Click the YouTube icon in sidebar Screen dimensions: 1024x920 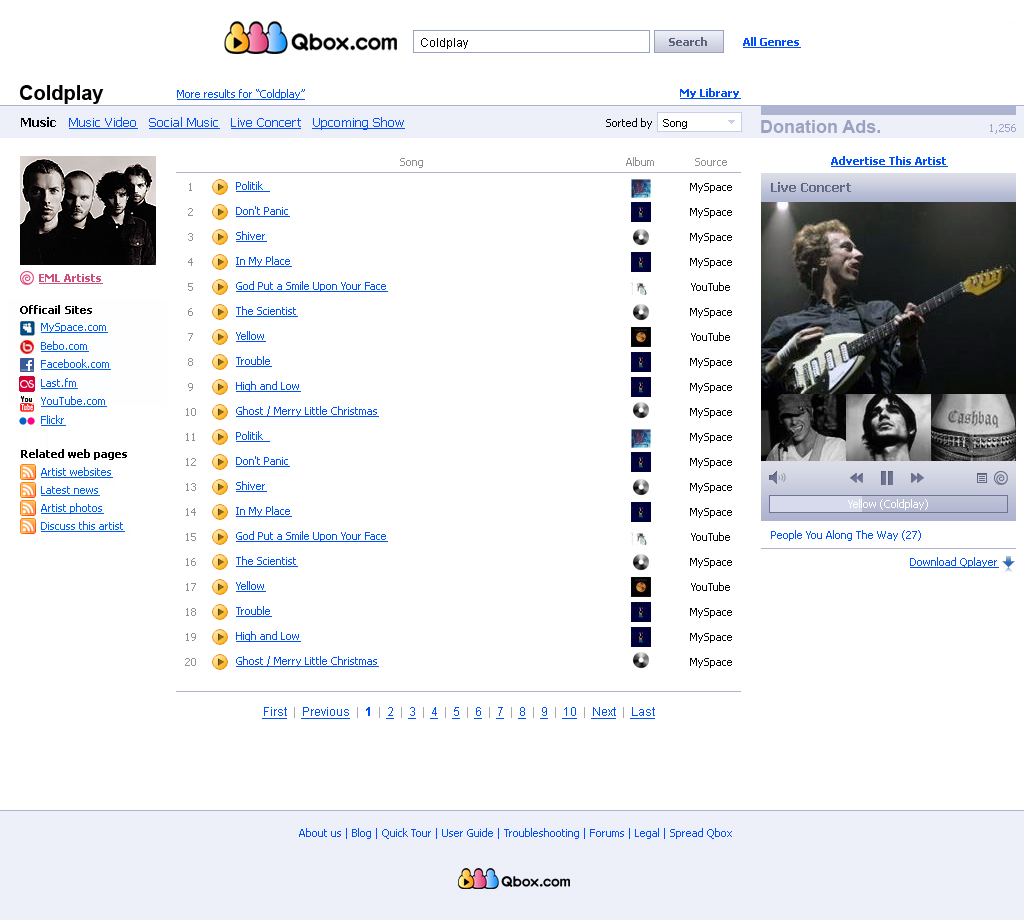[x=27, y=402]
